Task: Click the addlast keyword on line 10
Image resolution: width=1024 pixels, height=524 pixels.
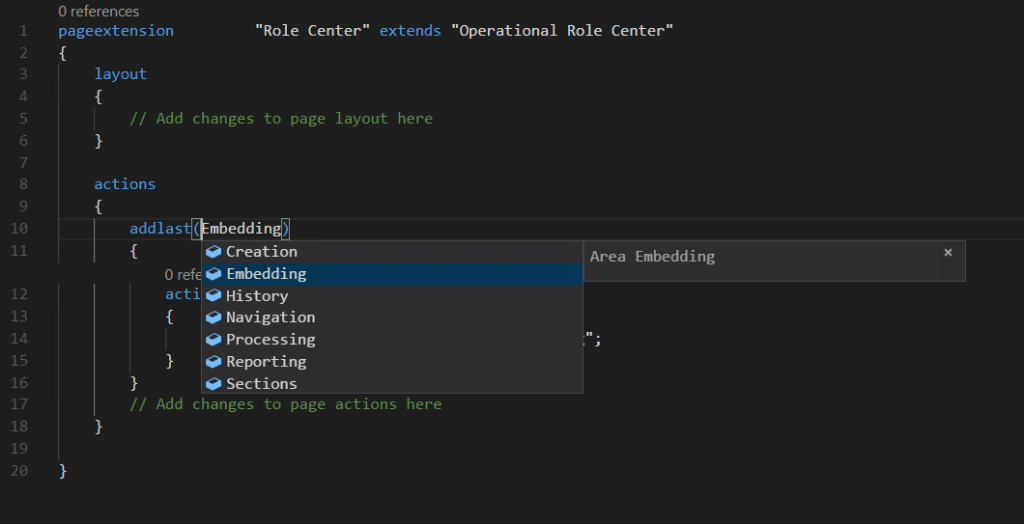Action: (x=159, y=229)
